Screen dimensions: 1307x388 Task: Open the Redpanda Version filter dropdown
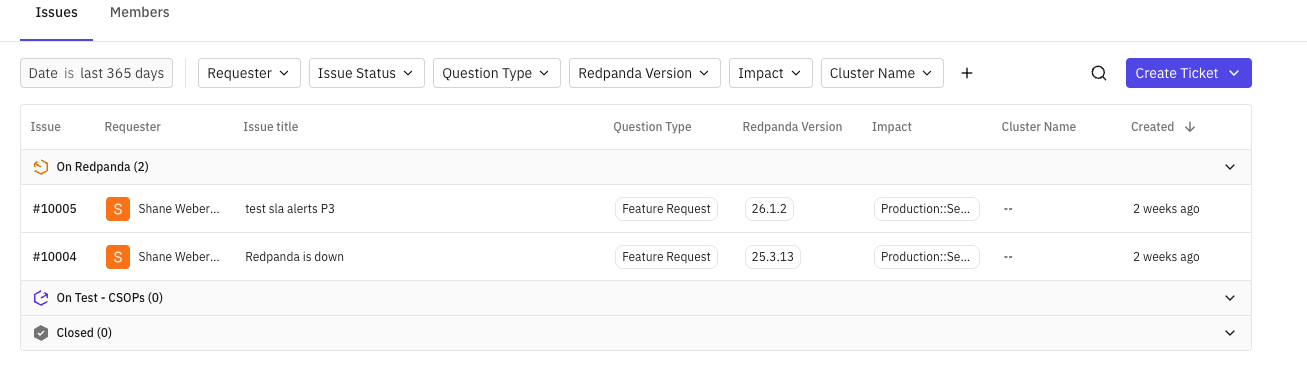645,73
